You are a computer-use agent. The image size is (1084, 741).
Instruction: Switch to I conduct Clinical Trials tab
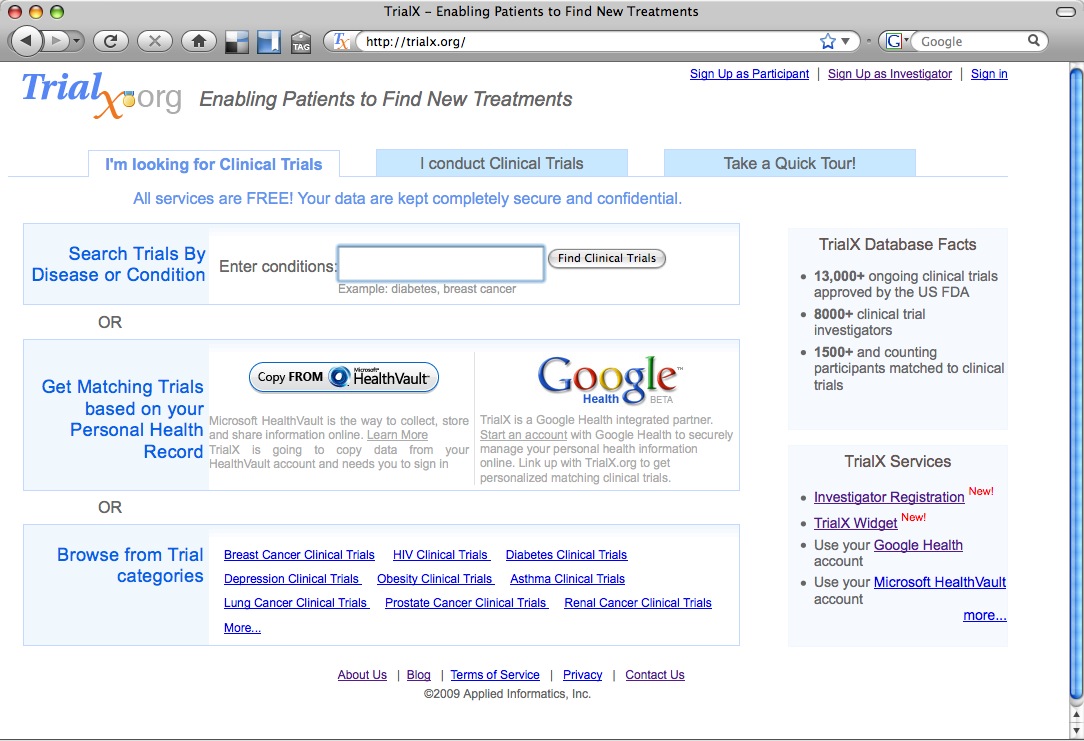(502, 163)
